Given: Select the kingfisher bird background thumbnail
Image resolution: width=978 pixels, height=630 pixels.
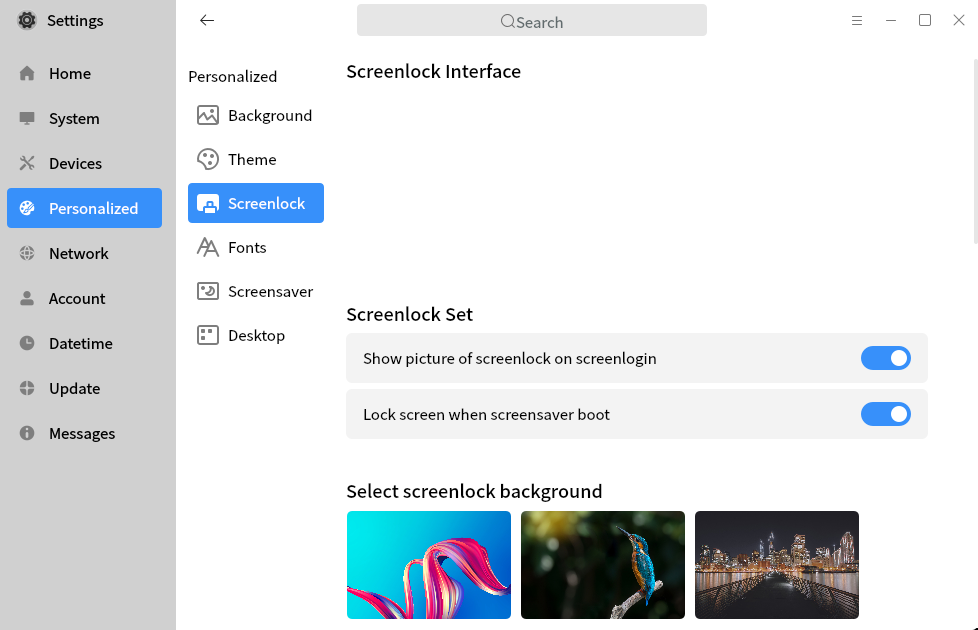Looking at the screenshot, I should [603, 565].
